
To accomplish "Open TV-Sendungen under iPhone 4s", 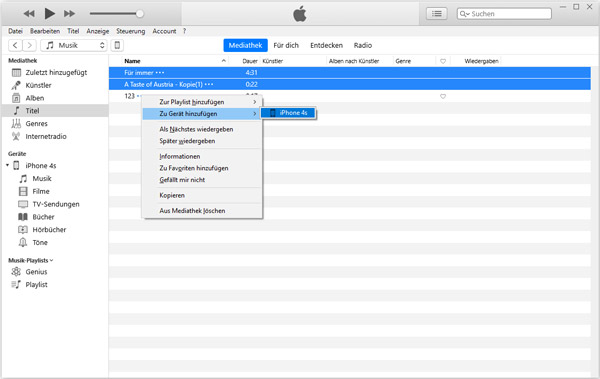I will coord(56,204).
